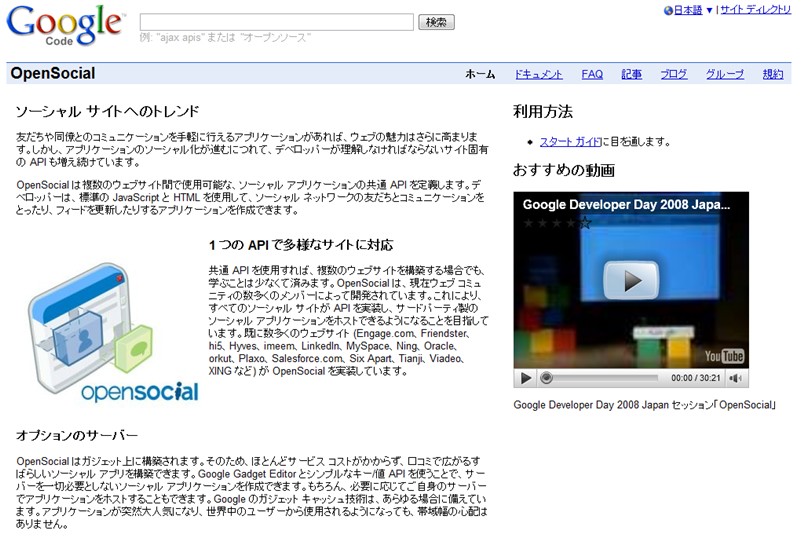Click the 検索 search button
Viewport: 800px width, 541px height.
tap(436, 22)
